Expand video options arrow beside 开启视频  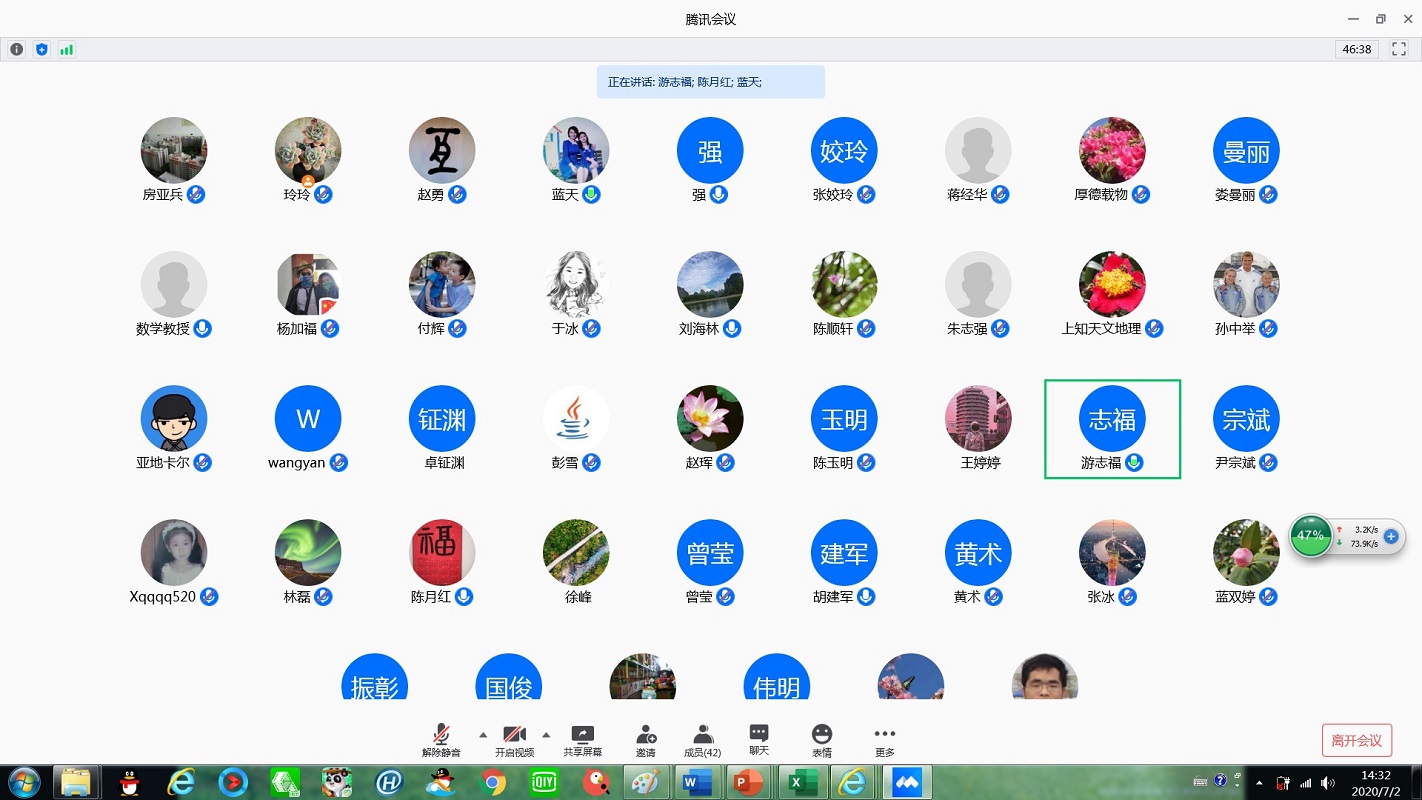(x=546, y=734)
